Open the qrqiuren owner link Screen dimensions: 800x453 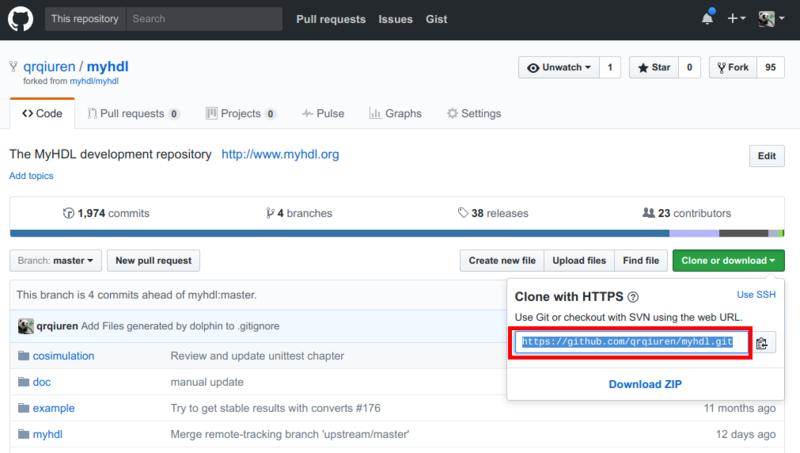(x=49, y=66)
